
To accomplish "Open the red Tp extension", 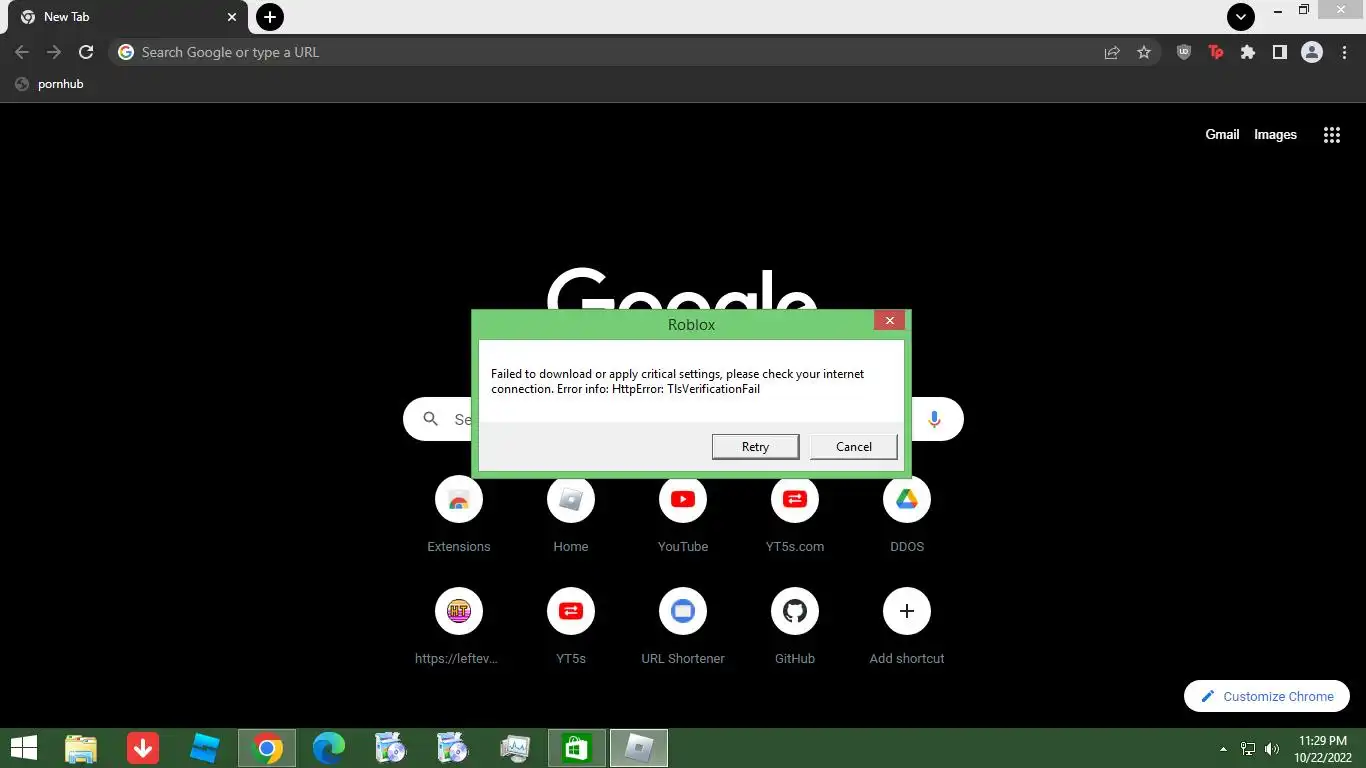I will tap(1216, 52).
